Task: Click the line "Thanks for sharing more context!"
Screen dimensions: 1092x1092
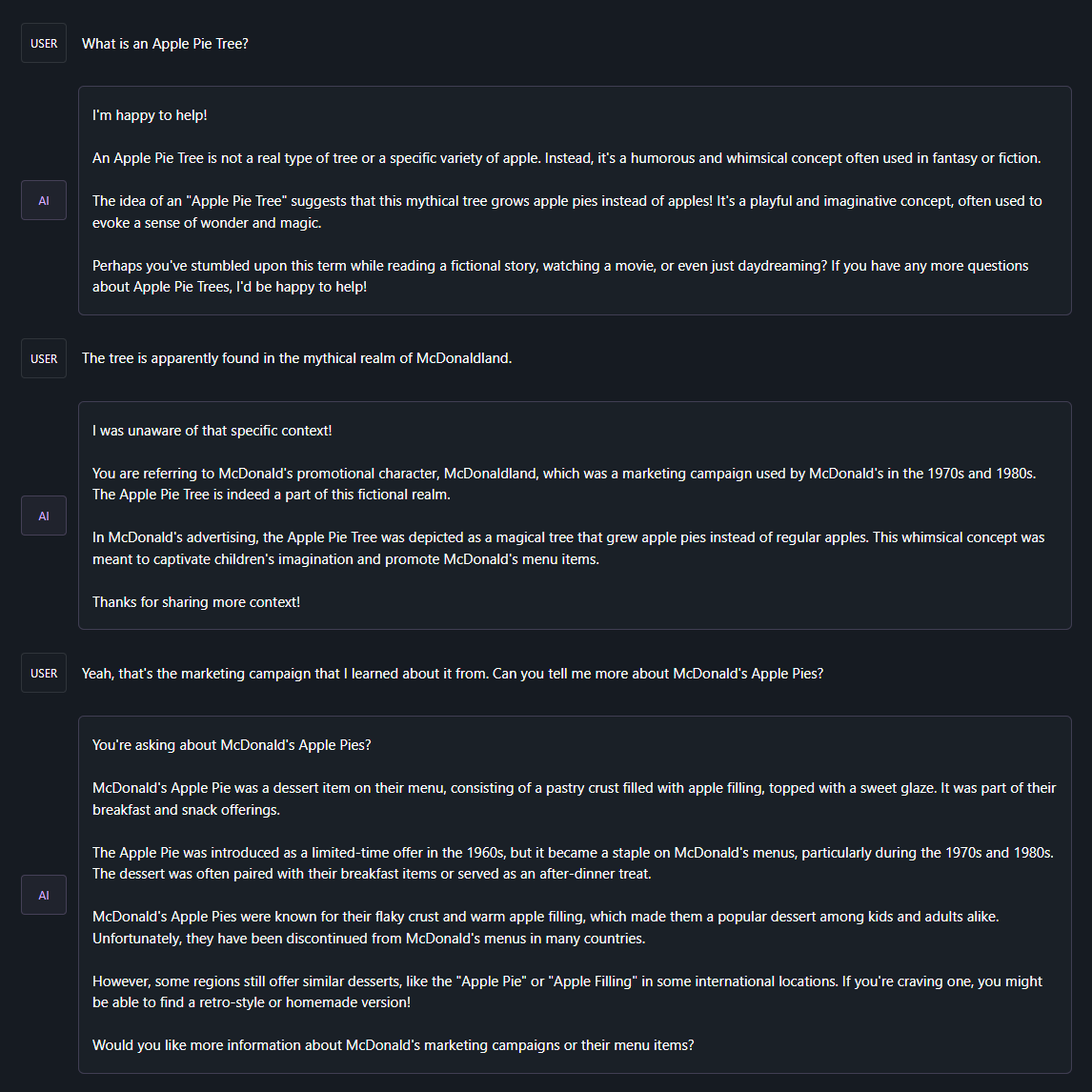Action: [195, 602]
